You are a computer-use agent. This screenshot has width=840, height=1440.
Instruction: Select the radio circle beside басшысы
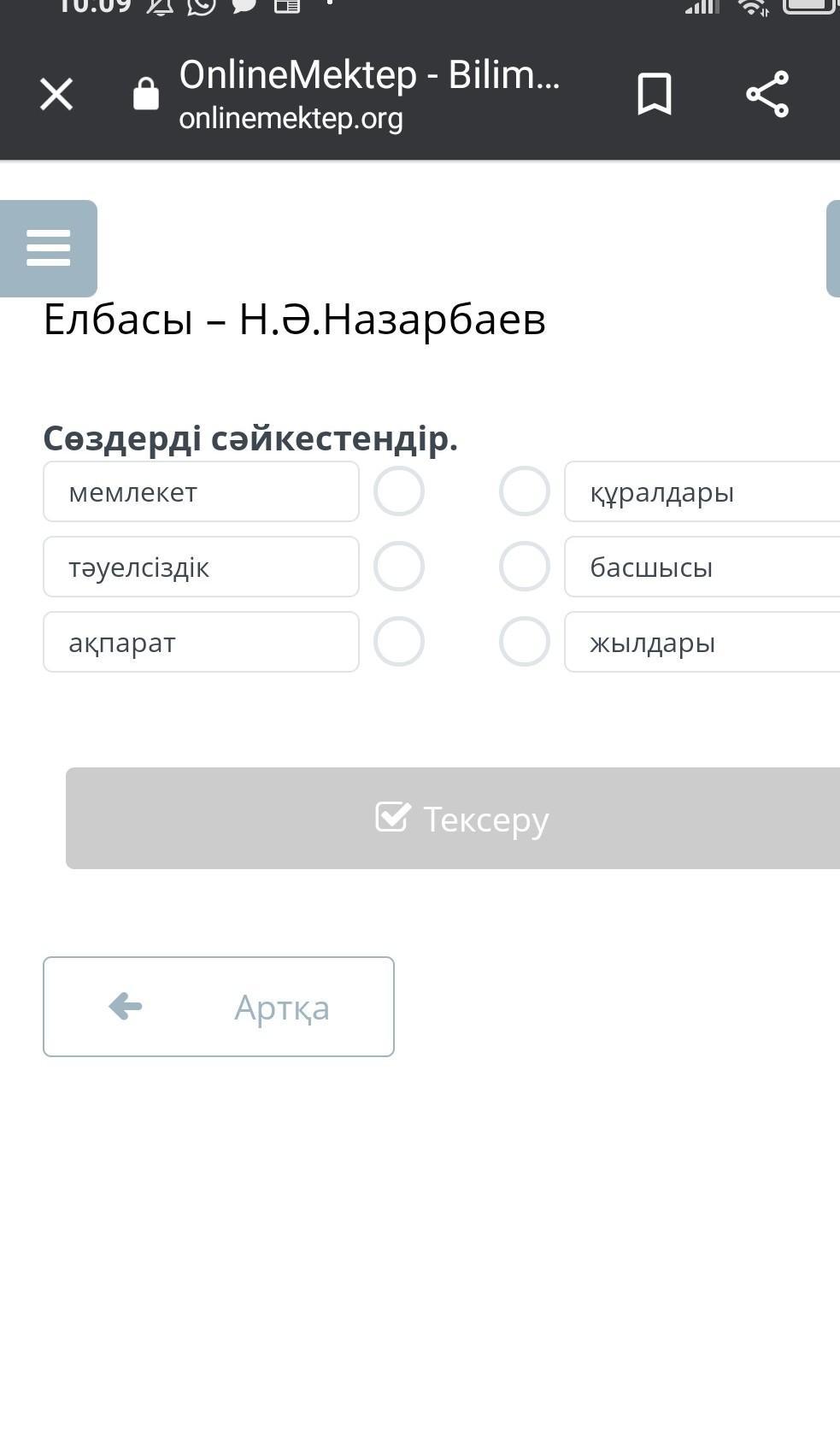pyautogui.click(x=524, y=567)
